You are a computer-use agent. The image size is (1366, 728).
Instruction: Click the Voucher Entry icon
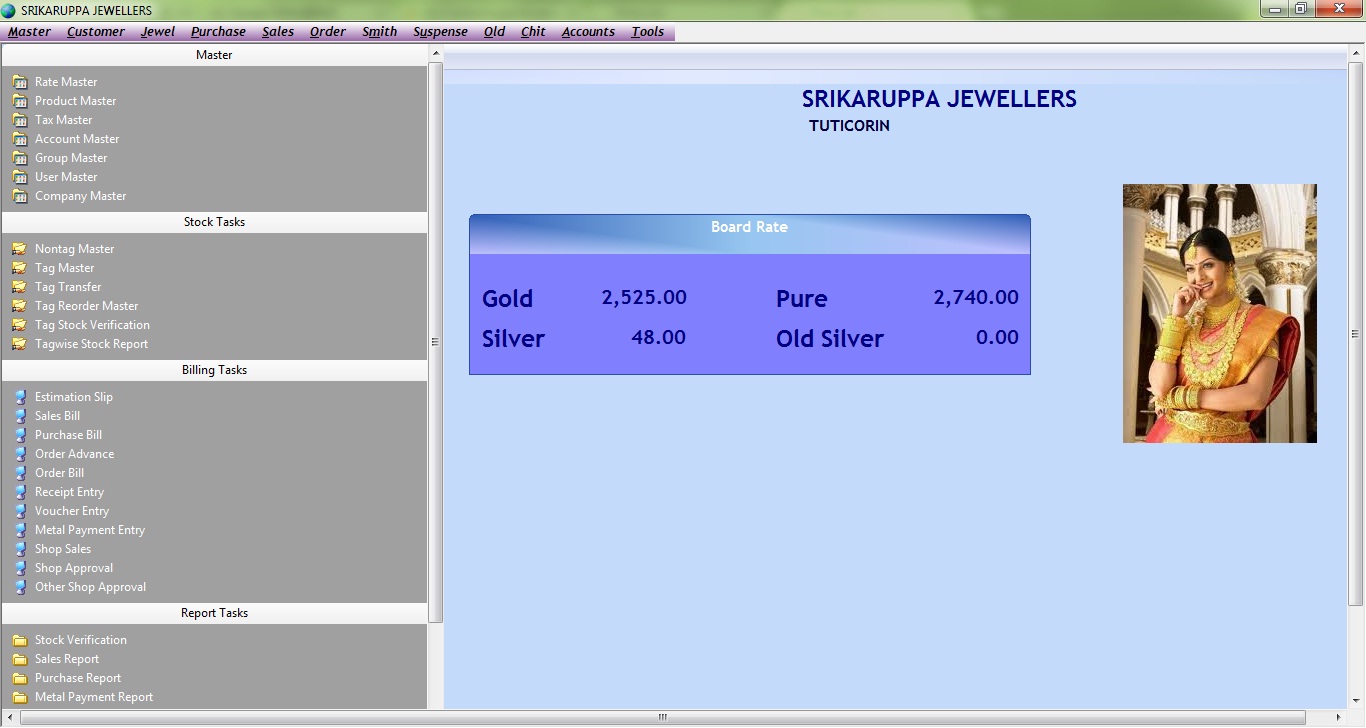pos(20,511)
